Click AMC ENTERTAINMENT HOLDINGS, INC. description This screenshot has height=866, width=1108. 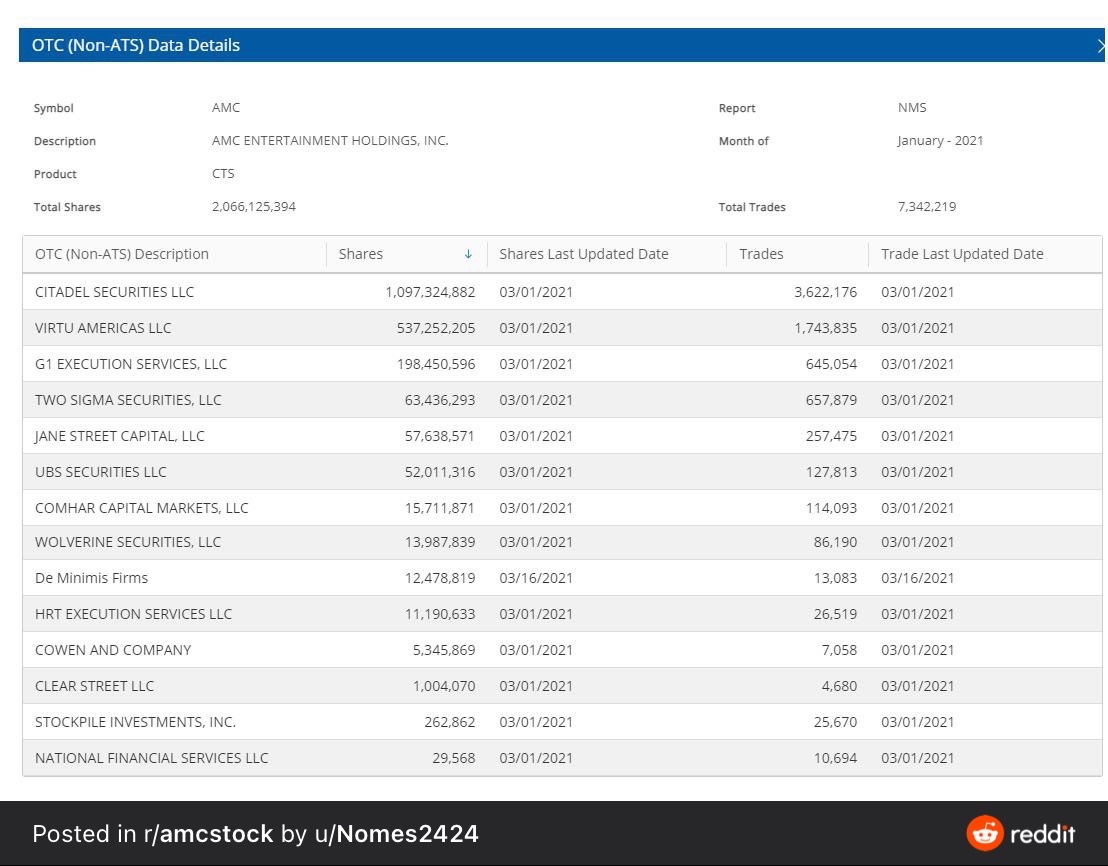click(x=330, y=141)
